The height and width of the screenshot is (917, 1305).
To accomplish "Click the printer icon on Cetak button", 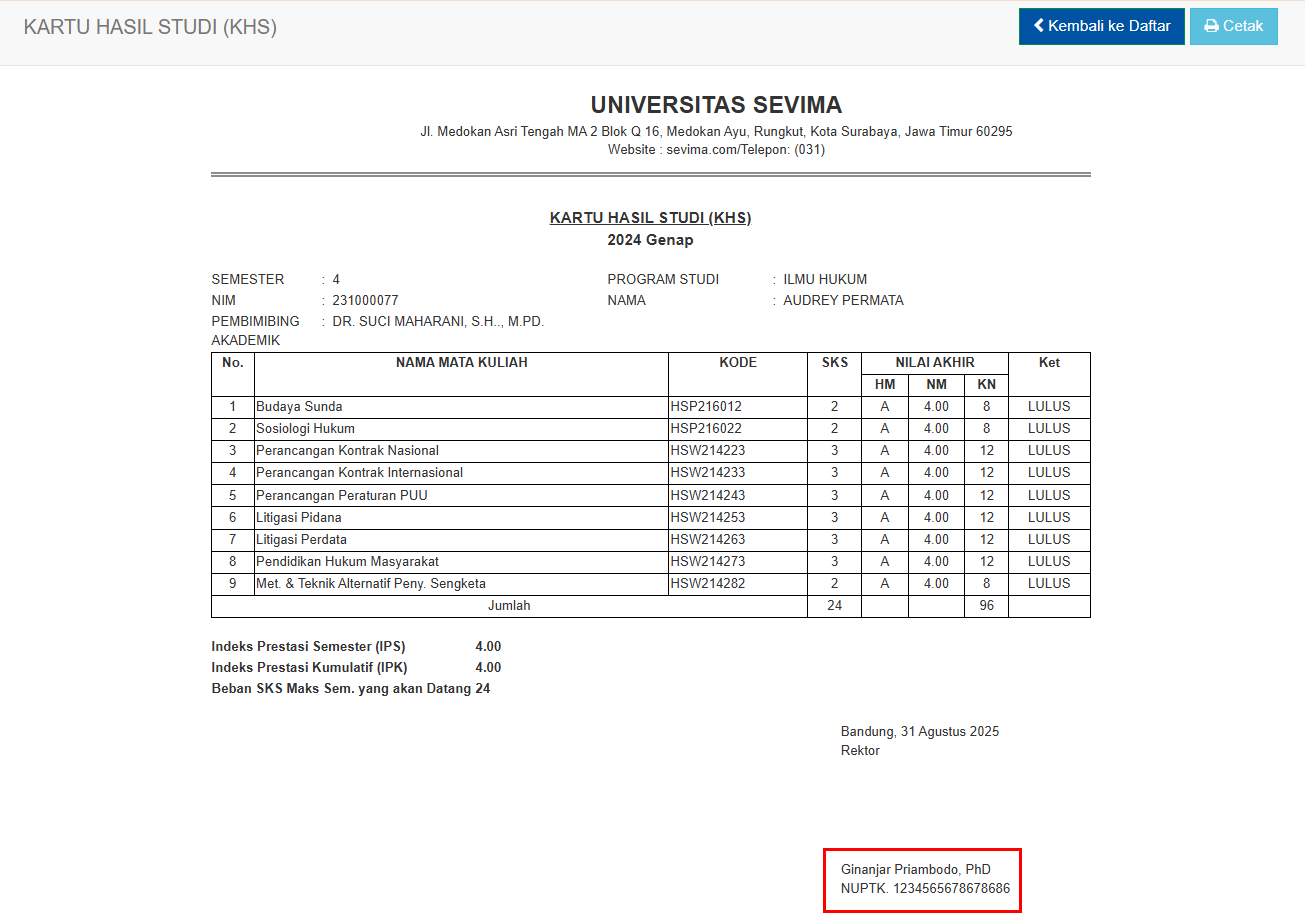I will tap(1211, 27).
